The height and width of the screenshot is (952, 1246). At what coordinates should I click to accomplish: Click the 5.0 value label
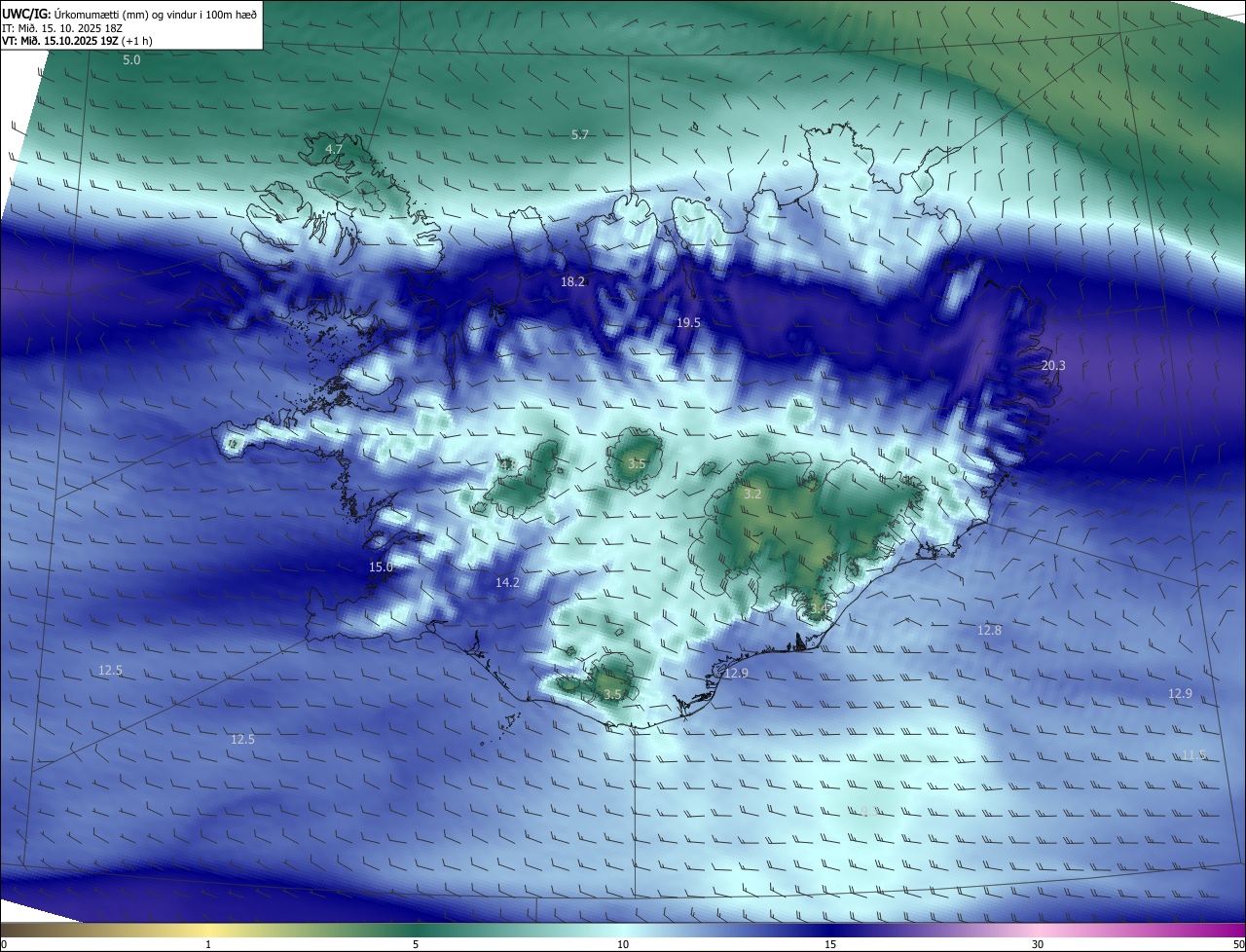click(x=131, y=60)
